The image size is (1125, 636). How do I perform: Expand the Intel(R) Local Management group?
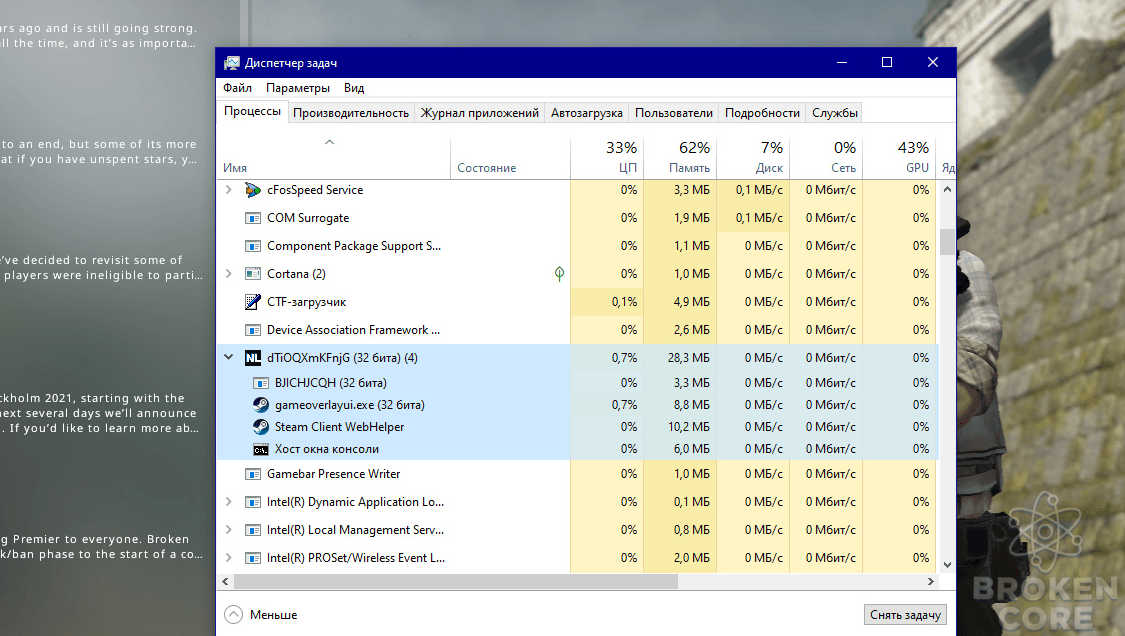(x=229, y=530)
